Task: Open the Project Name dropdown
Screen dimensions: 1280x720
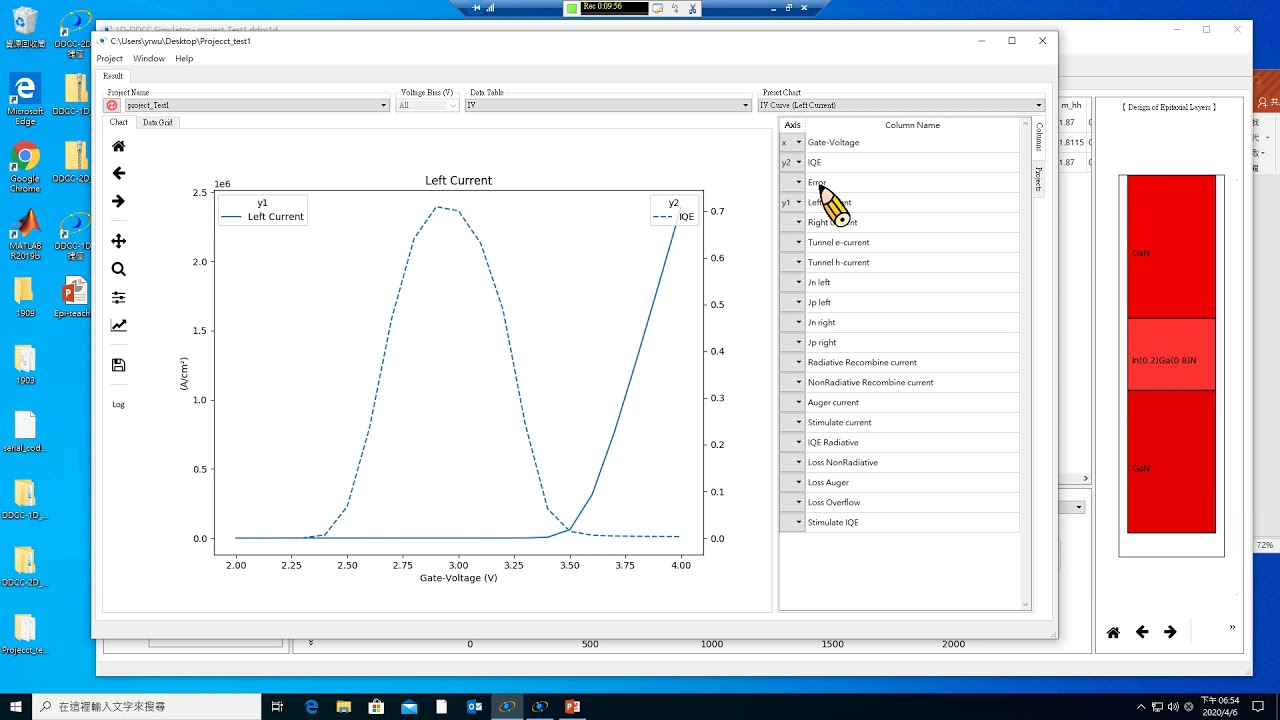Action: [256, 105]
